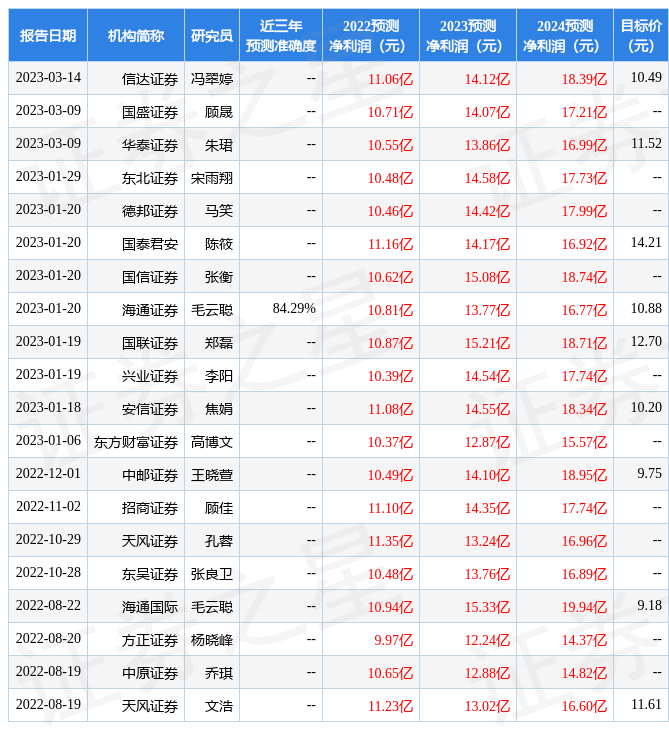Sort by 2022预测净利润 column header

tap(371, 35)
